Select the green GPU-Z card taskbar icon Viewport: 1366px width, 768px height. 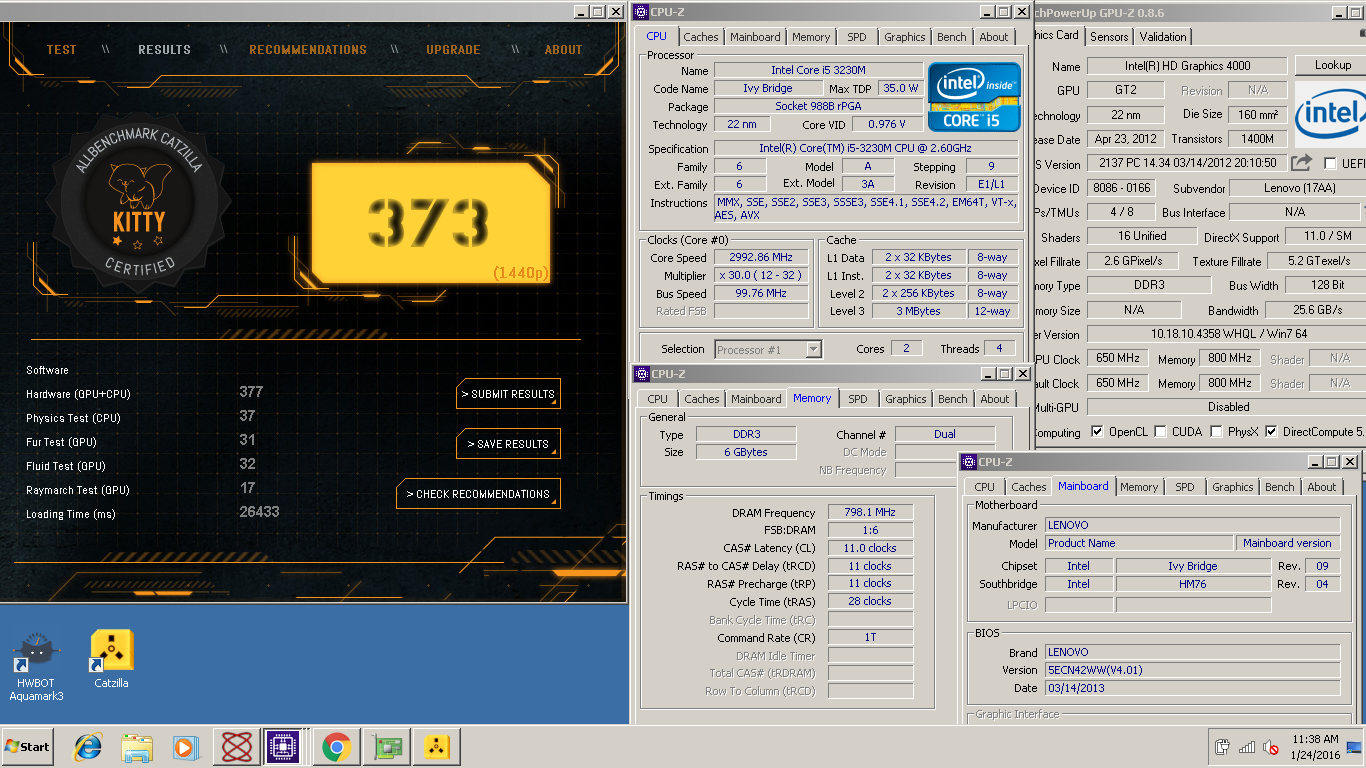[x=385, y=747]
